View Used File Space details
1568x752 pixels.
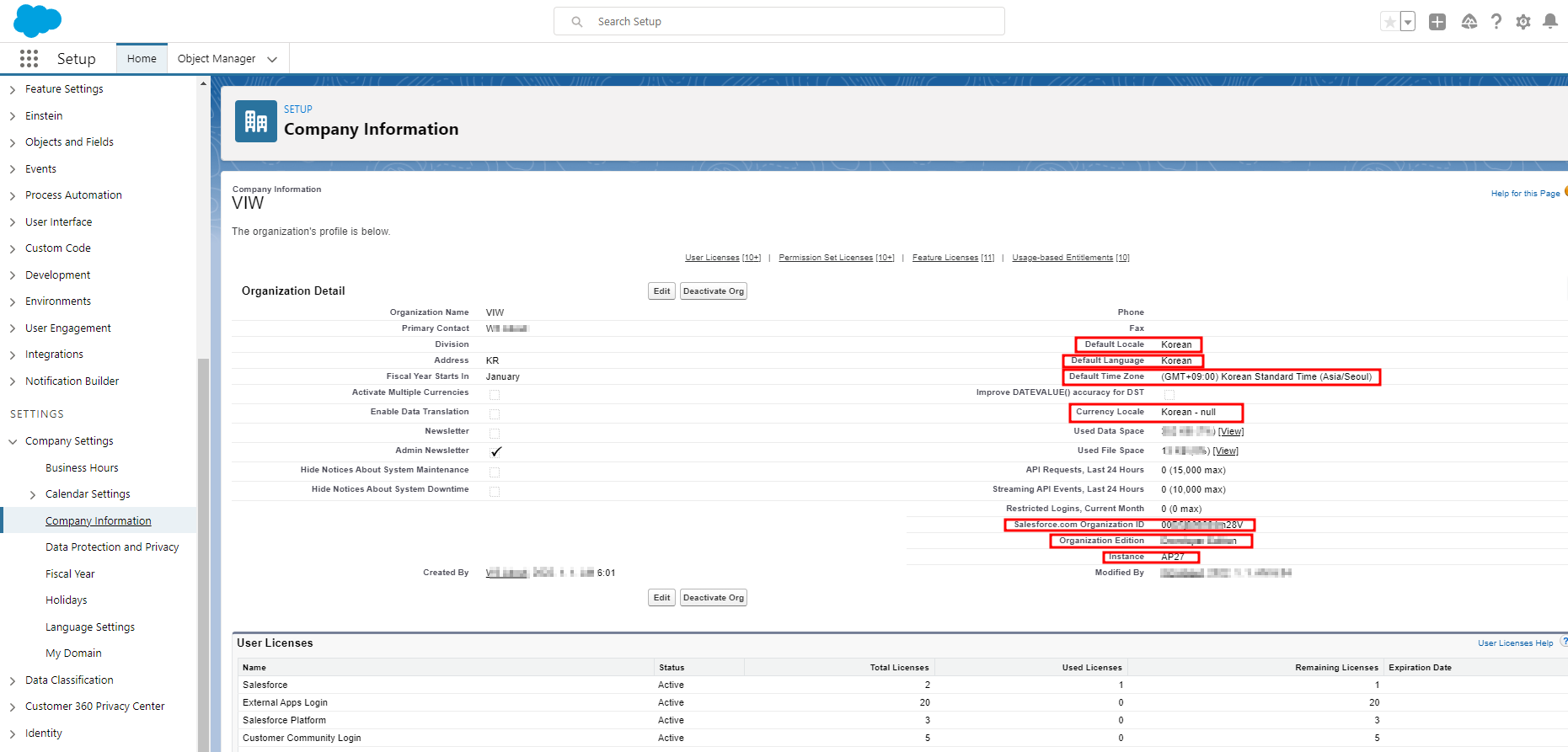click(1226, 451)
